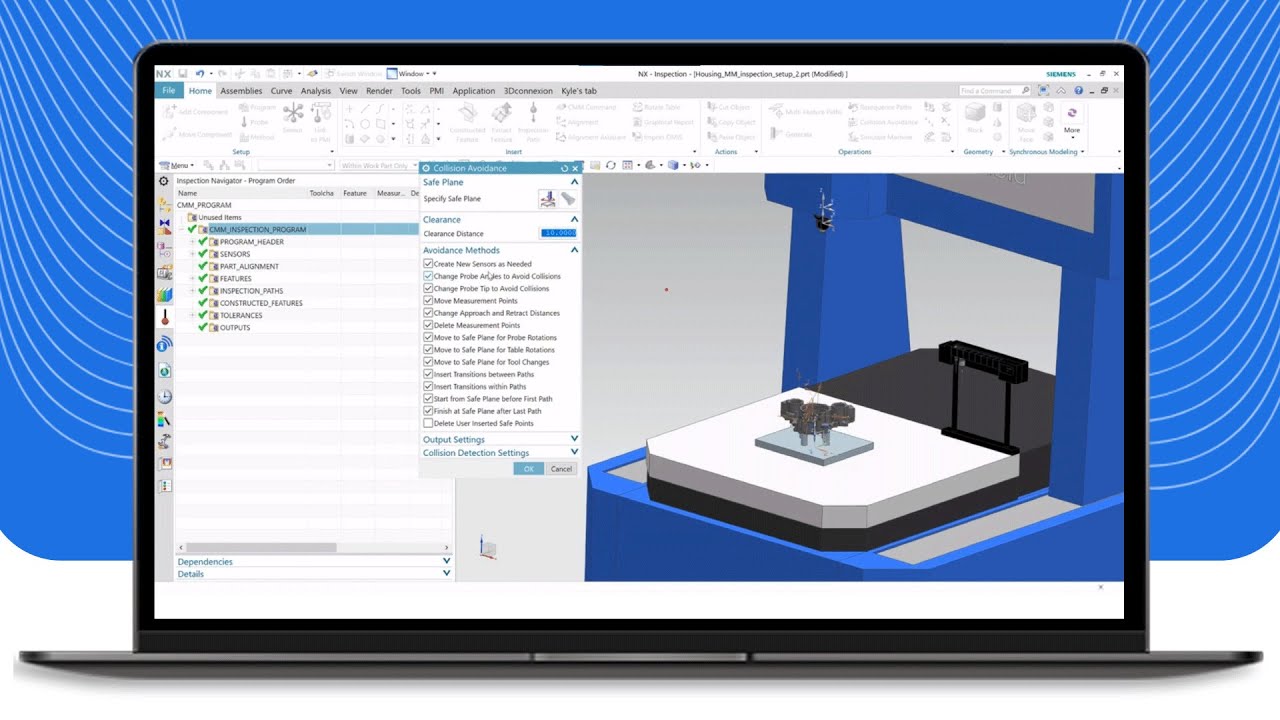
Task: Select the INSPECTION_PATHS tree item
Action: (x=251, y=291)
